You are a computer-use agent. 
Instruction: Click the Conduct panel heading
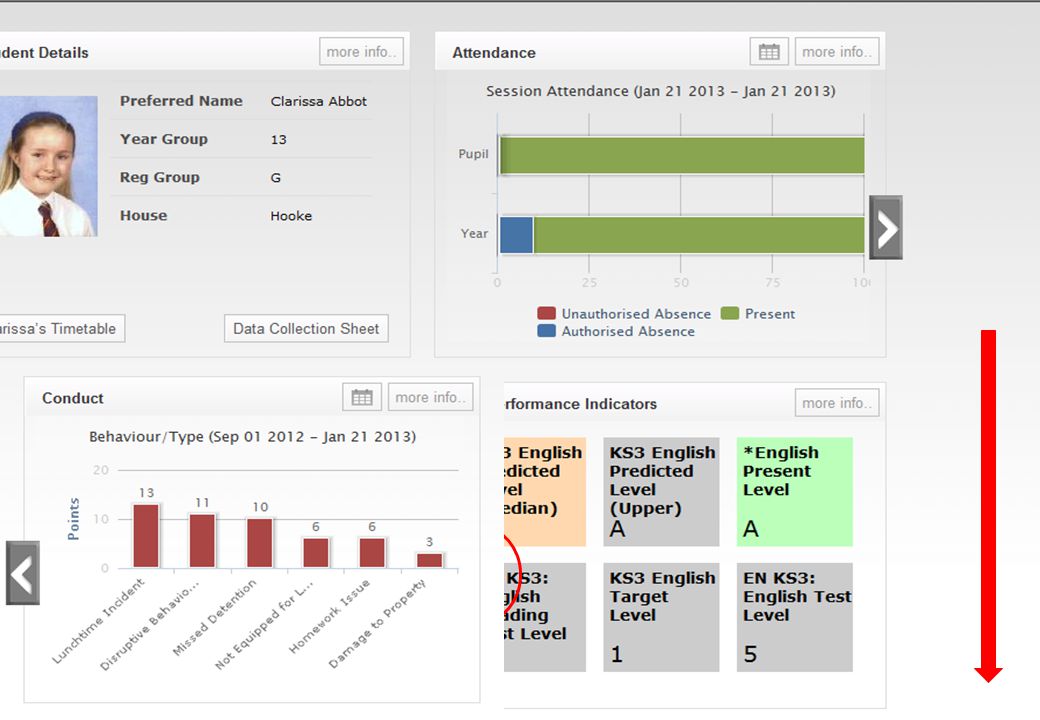tap(73, 398)
